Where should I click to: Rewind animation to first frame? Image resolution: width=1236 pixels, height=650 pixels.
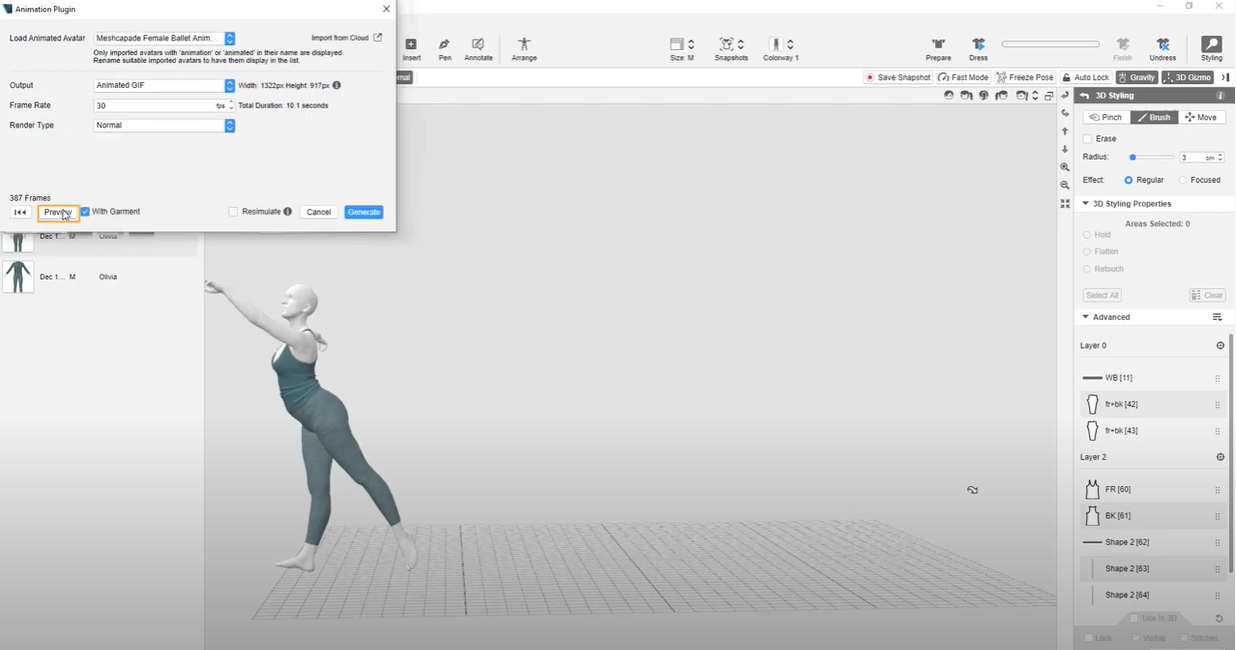click(x=20, y=212)
